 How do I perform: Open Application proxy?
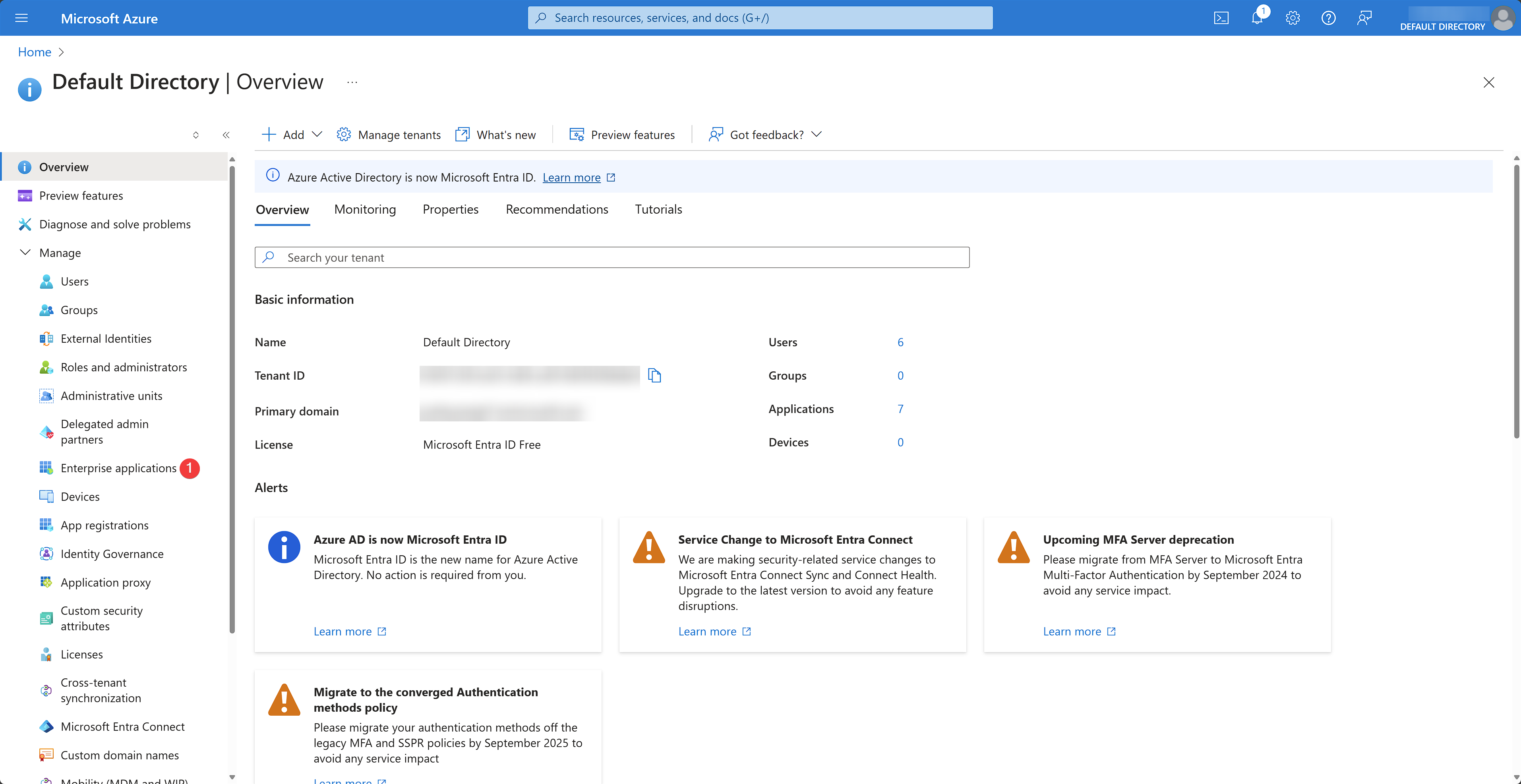(105, 582)
